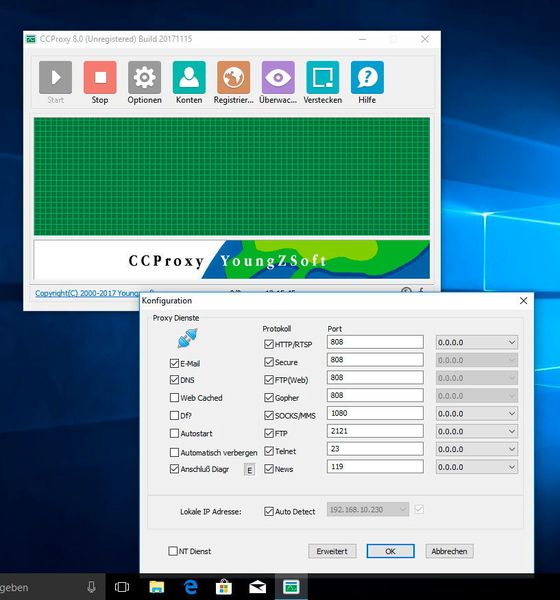Open the News row address dropdown
Image resolution: width=560 pixels, height=600 pixels.
[477, 467]
